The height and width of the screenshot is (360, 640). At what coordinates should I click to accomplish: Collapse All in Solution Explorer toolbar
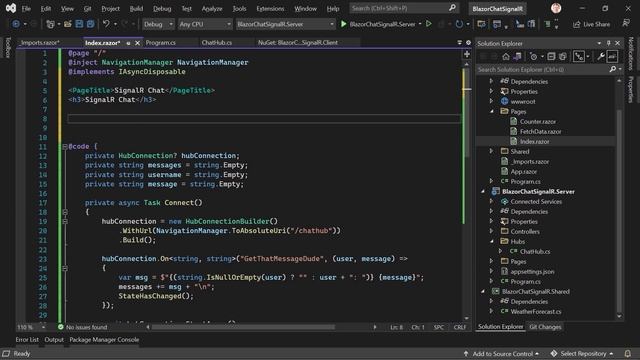(551, 57)
